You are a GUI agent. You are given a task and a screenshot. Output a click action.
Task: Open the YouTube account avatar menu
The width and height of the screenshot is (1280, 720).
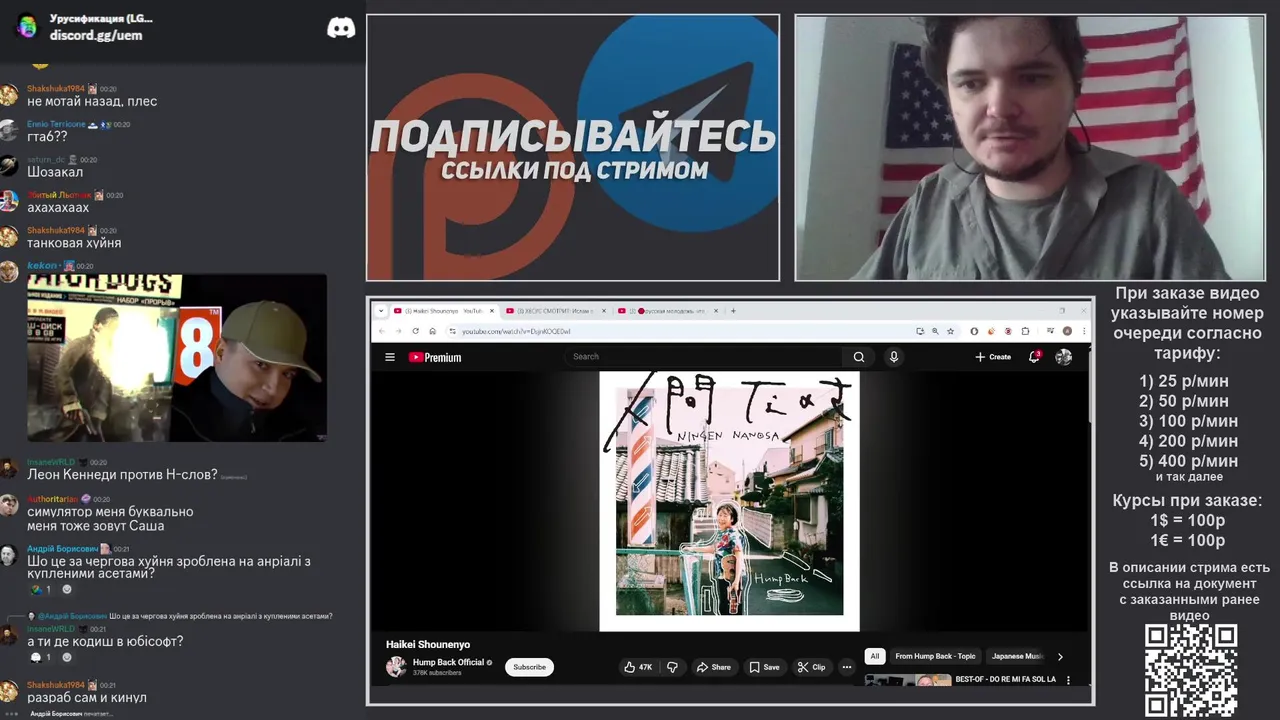[1063, 357]
